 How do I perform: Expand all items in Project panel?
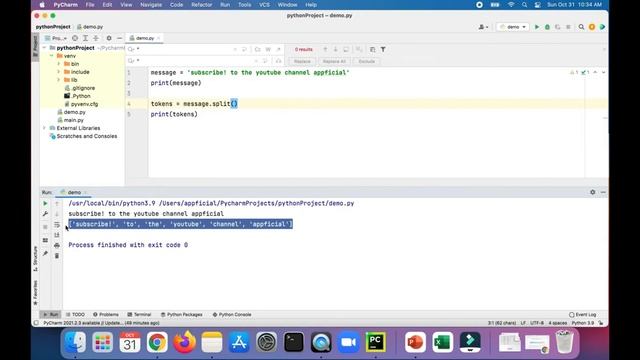click(85, 38)
